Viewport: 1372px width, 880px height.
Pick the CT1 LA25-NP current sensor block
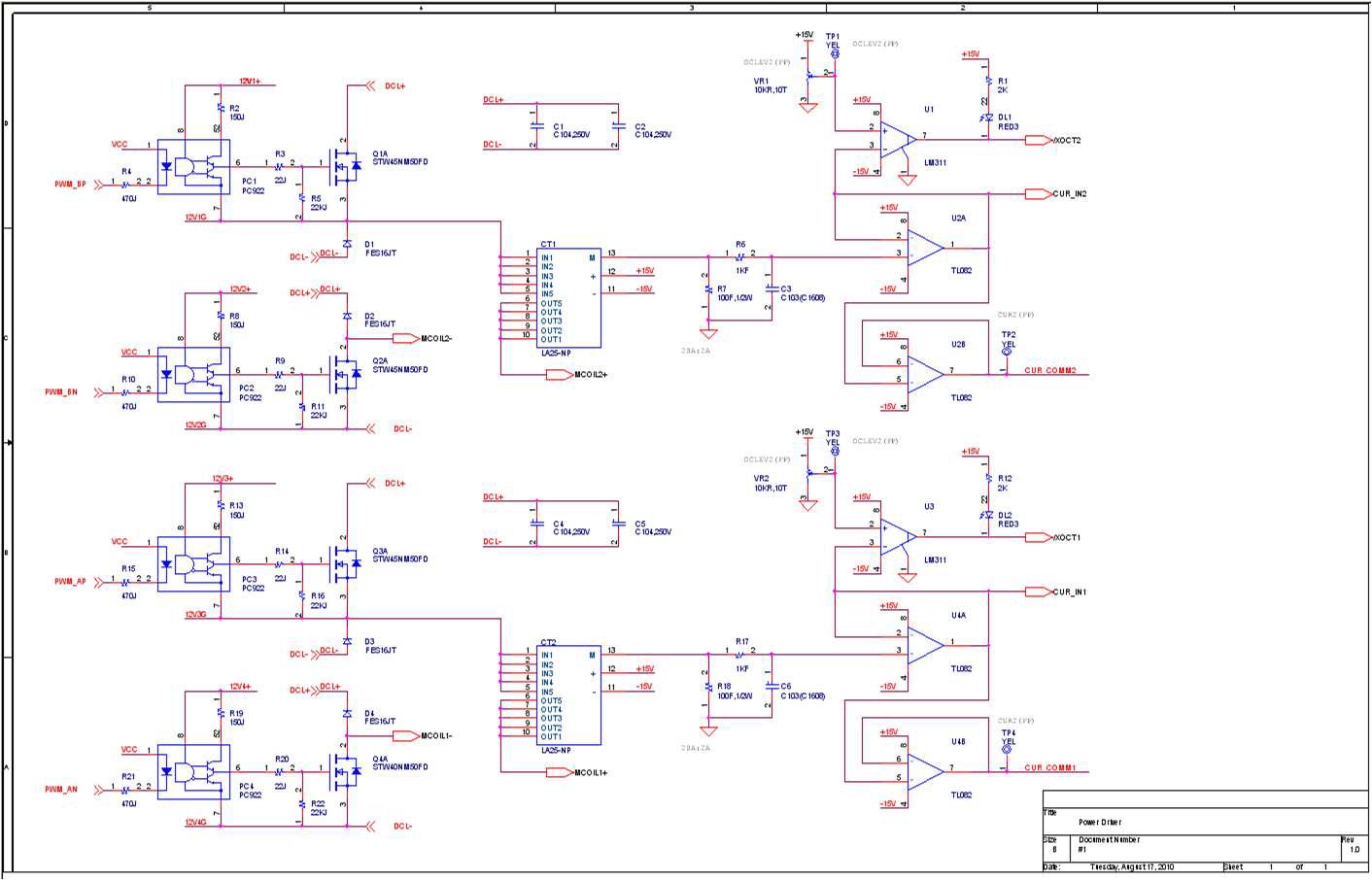(x=568, y=298)
